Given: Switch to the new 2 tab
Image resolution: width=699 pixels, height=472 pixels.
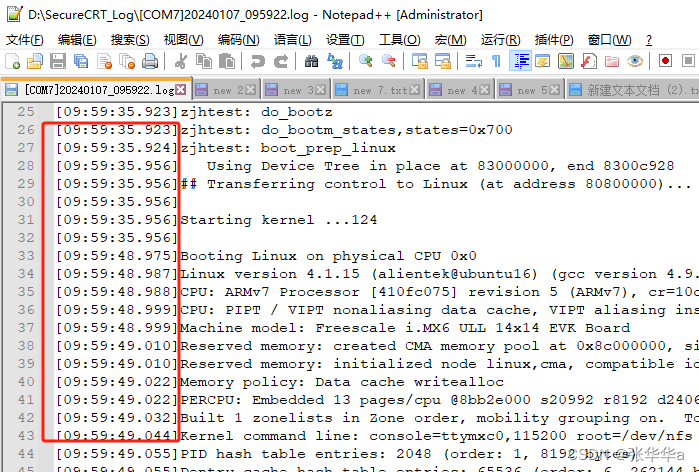Looking at the screenshot, I should click(x=225, y=90).
